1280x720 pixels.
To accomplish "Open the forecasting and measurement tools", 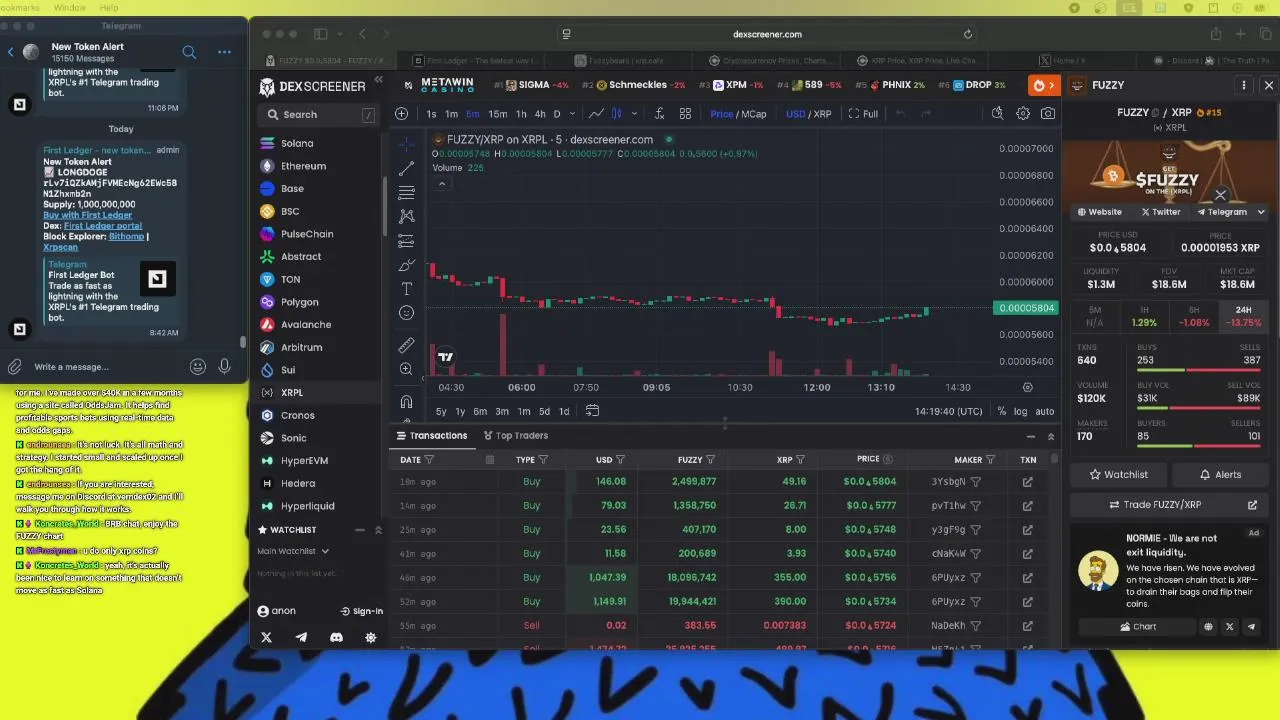I will pos(406,241).
